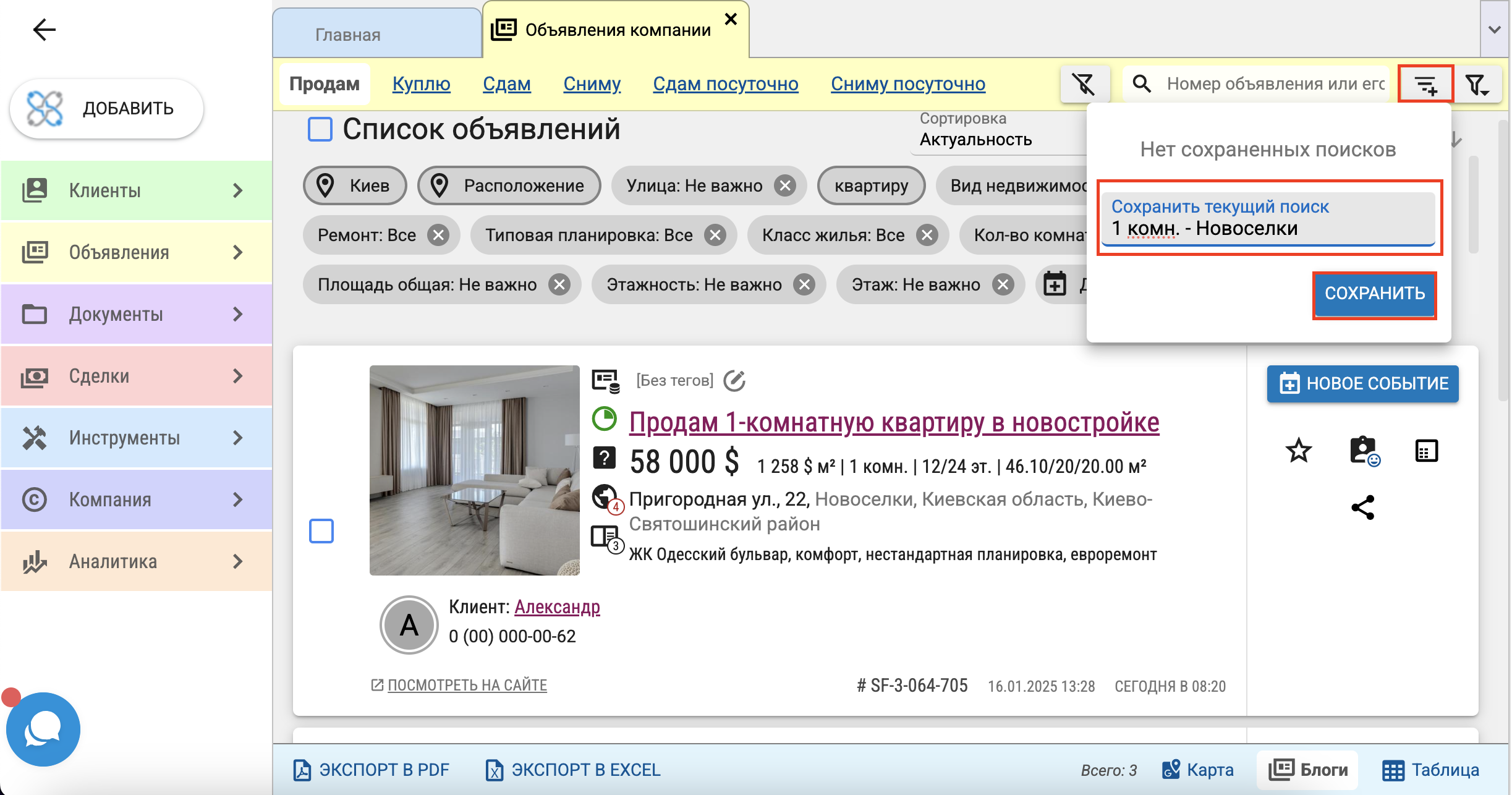Remove the Этажность: Не важно filter
The height and width of the screenshot is (795, 1512).
coord(804,284)
